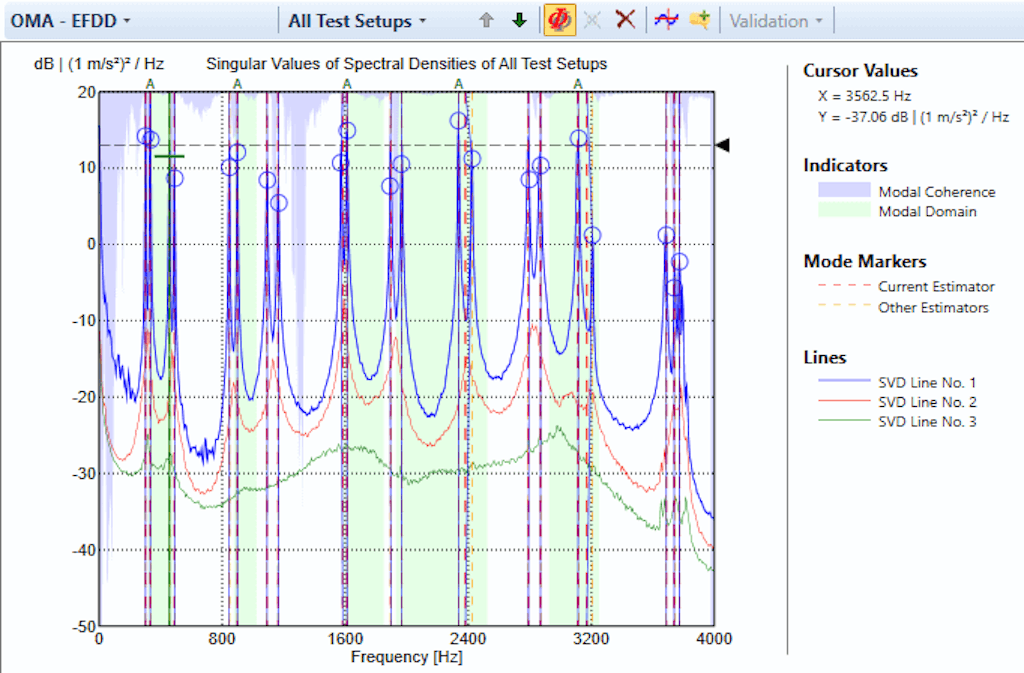Click the chart title Singular Values of Spectral Densities
1024x673 pixels.
coord(406,63)
